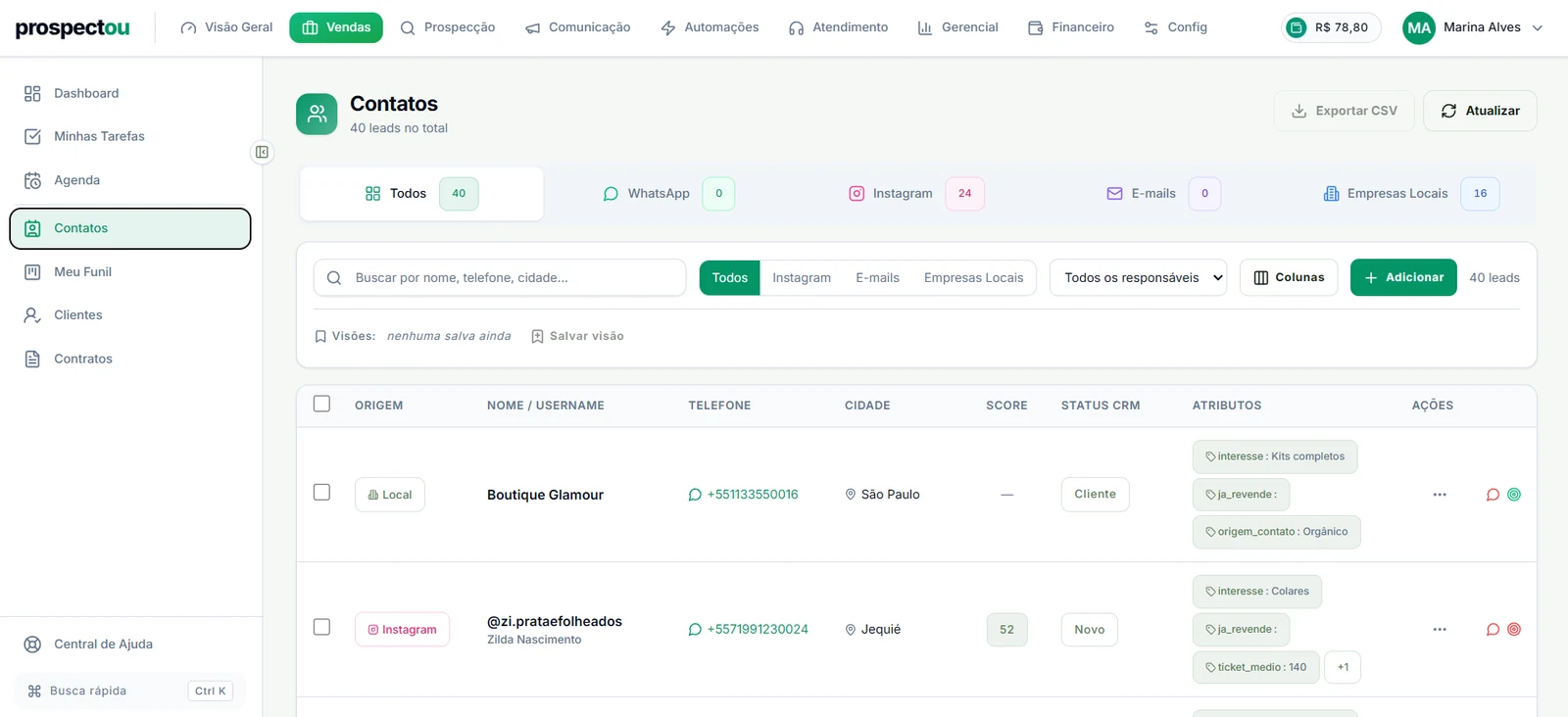Click the ticket_medio : 140 tag
The height and width of the screenshot is (717, 1568).
1255,667
